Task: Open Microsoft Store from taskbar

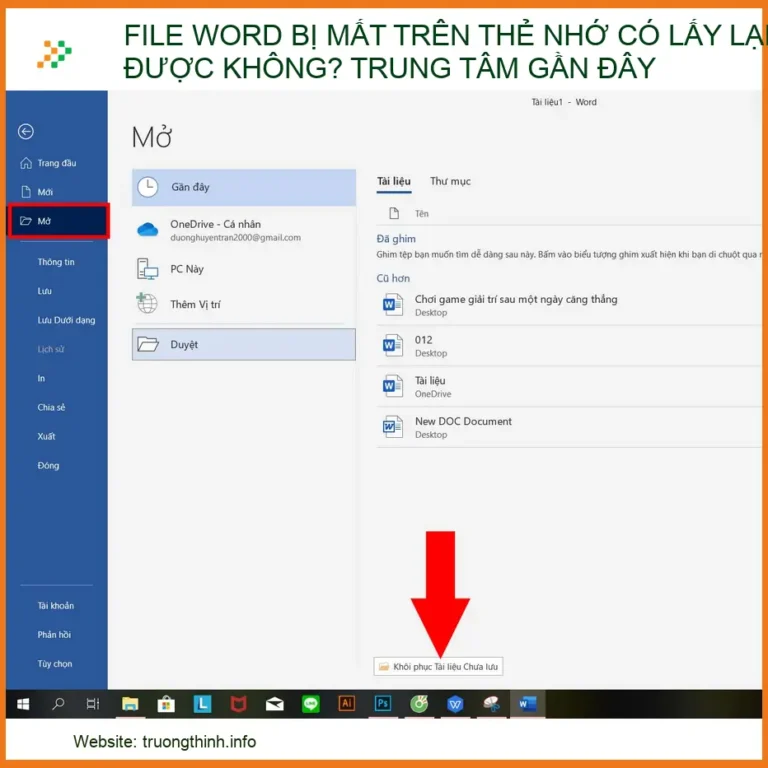Action: pyautogui.click(x=166, y=704)
